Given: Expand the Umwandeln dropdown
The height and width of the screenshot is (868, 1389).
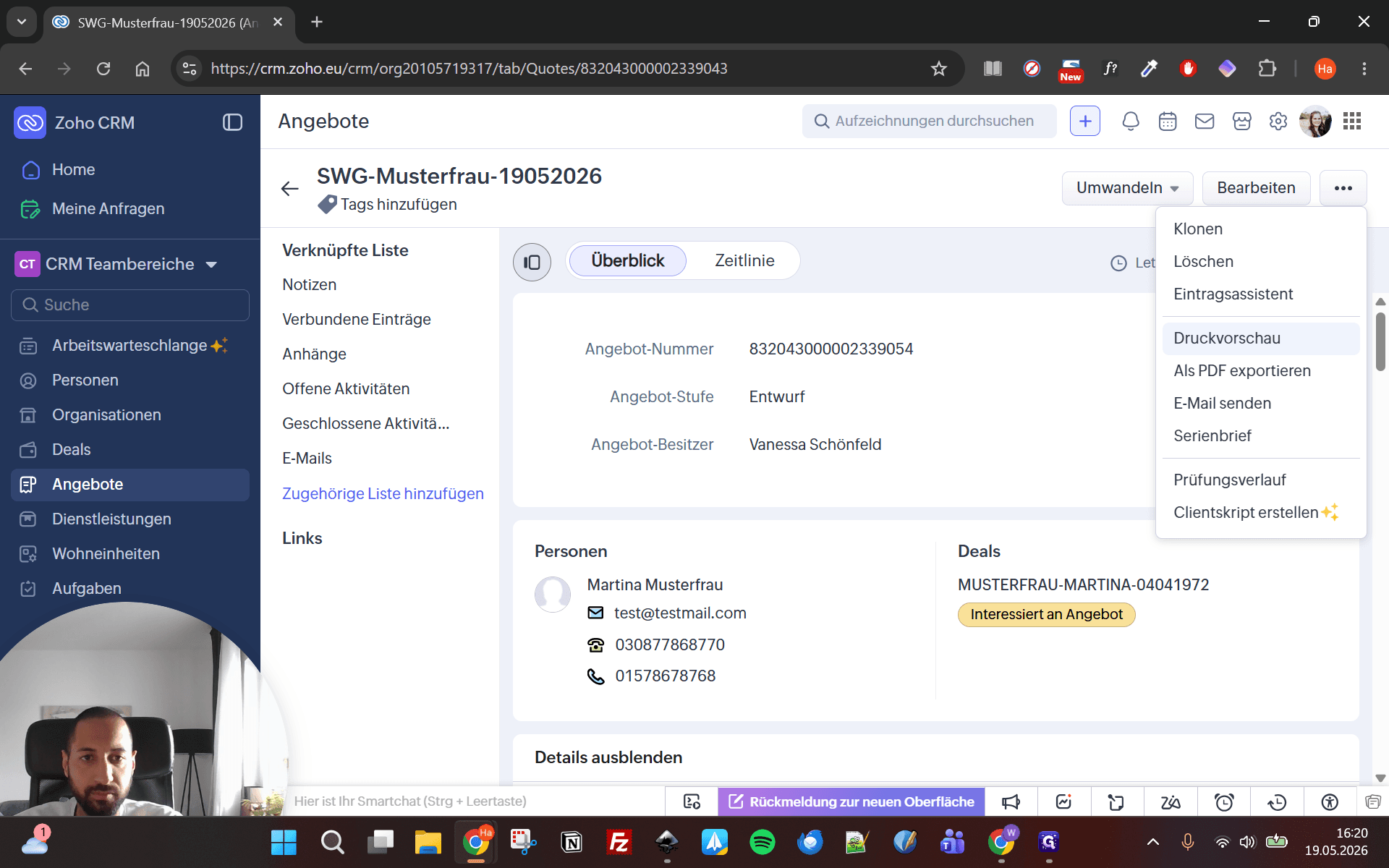Looking at the screenshot, I should (x=1128, y=188).
